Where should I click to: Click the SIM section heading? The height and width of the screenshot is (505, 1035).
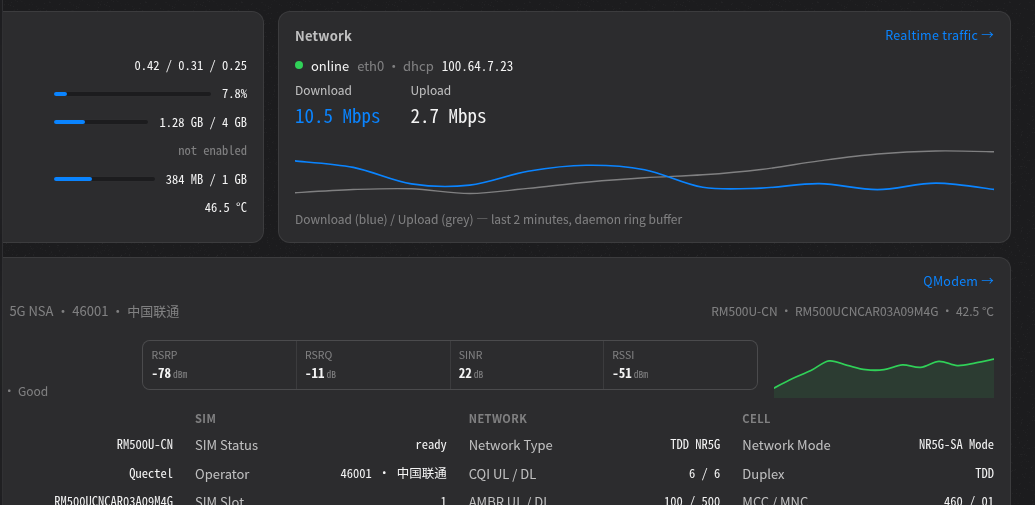[205, 419]
